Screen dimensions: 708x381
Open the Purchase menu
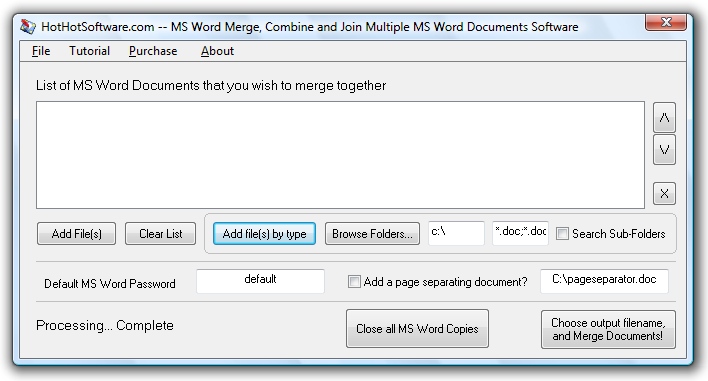point(153,51)
